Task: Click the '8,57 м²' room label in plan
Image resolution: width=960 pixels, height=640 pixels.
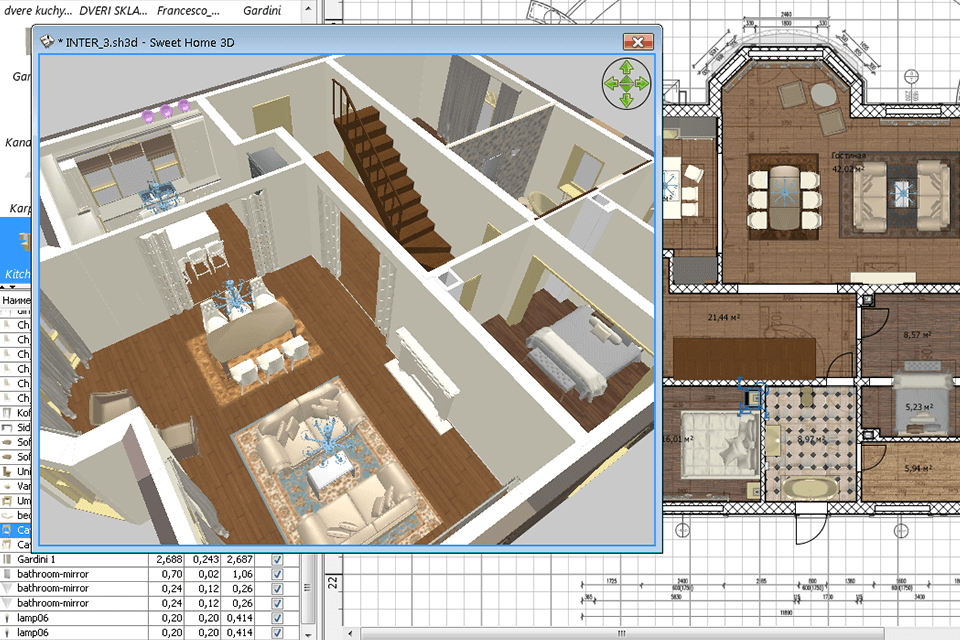Action: [x=917, y=335]
